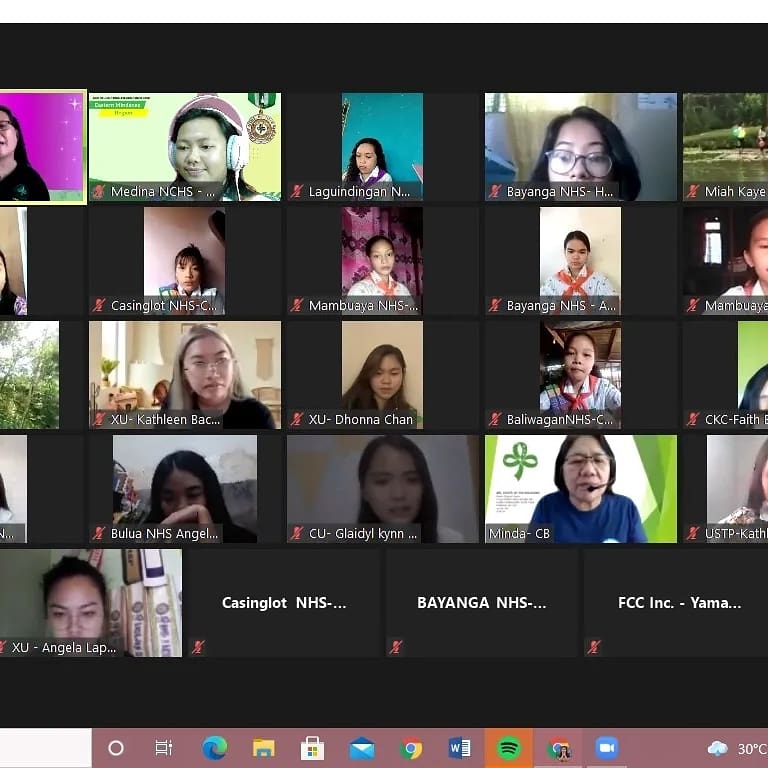Image resolution: width=768 pixels, height=768 pixels.
Task: Click the centered 'Casinglot NHS-...' tile name
Action: click(284, 602)
